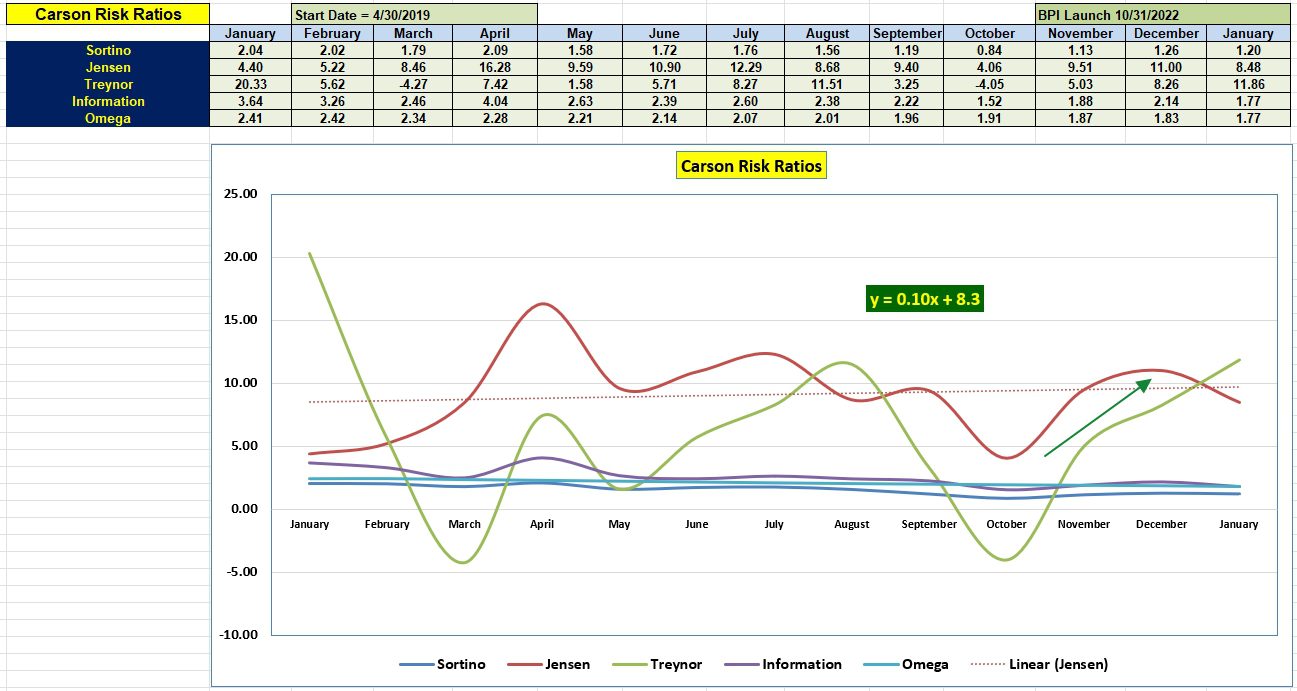
Task: Select the Treynor January cell showing 20.33
Action: click(251, 84)
